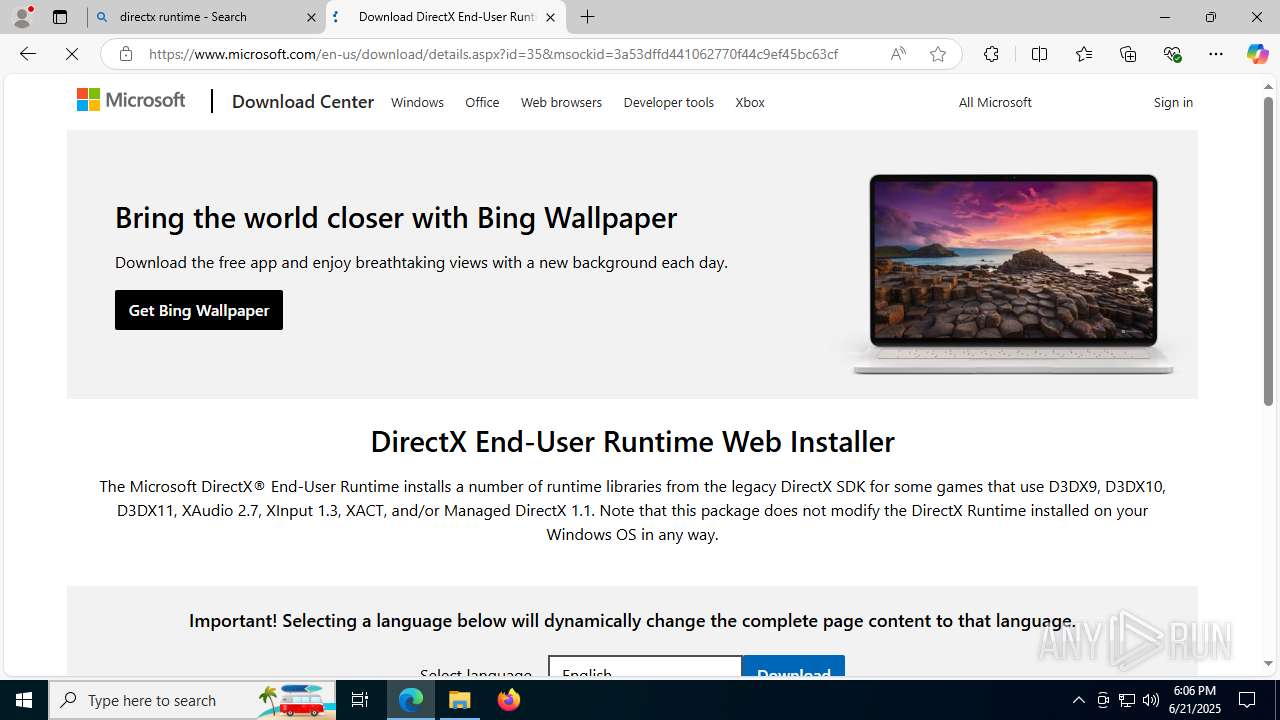This screenshot has height=720, width=1280.
Task: View site information lock icon
Action: click(x=126, y=54)
